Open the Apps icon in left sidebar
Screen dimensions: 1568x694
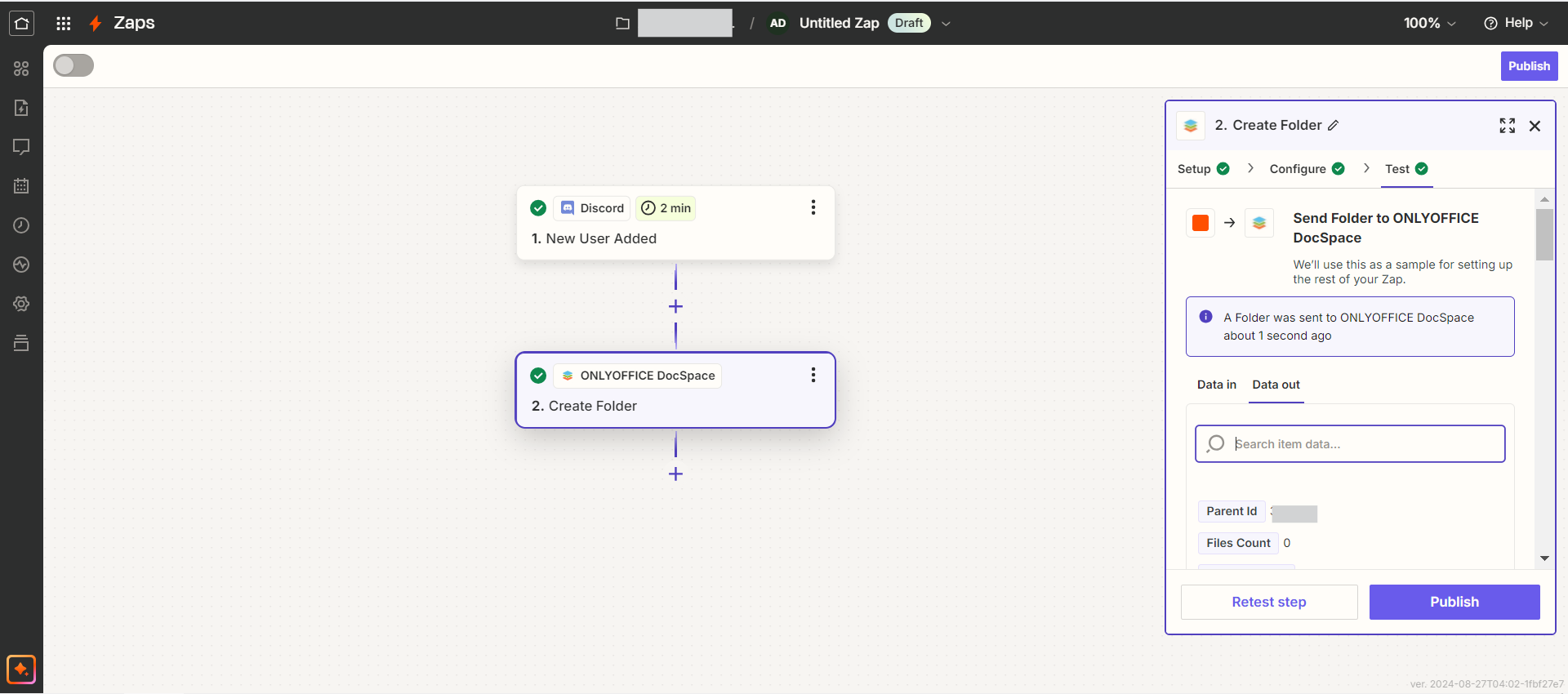[x=21, y=69]
